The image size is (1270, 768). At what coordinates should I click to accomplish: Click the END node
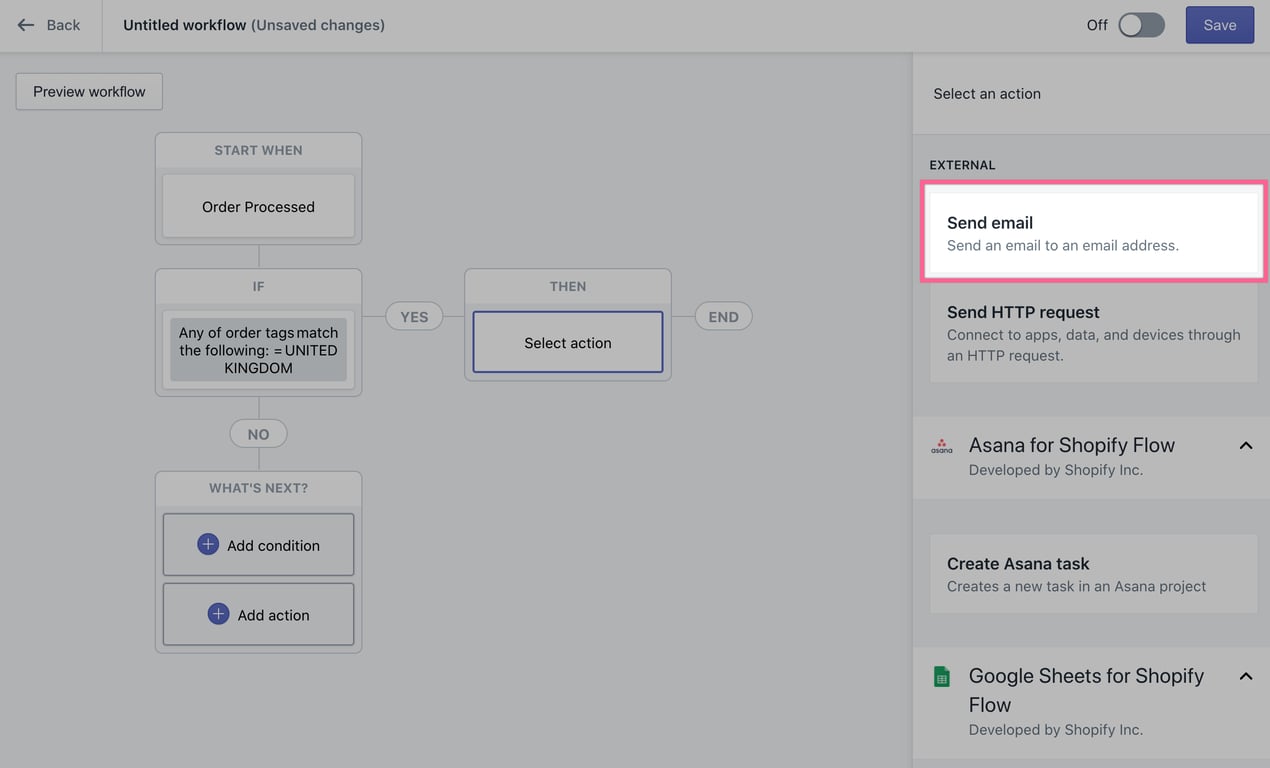(x=723, y=317)
